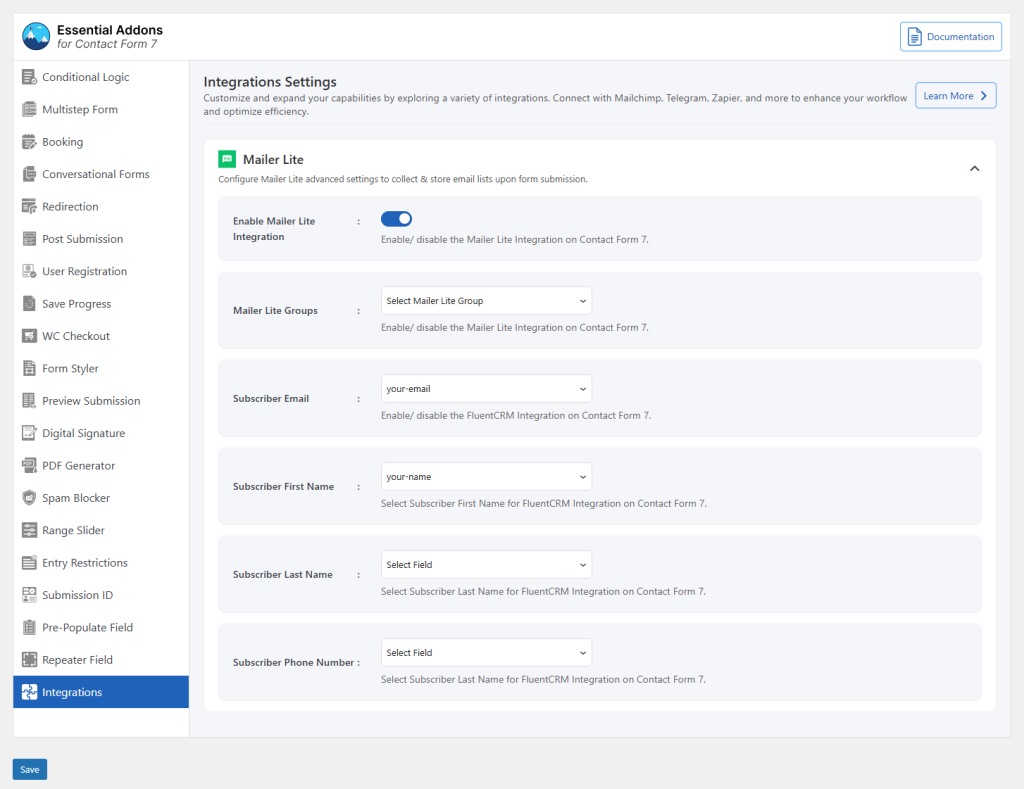Open Post Submission settings

[101, 238]
